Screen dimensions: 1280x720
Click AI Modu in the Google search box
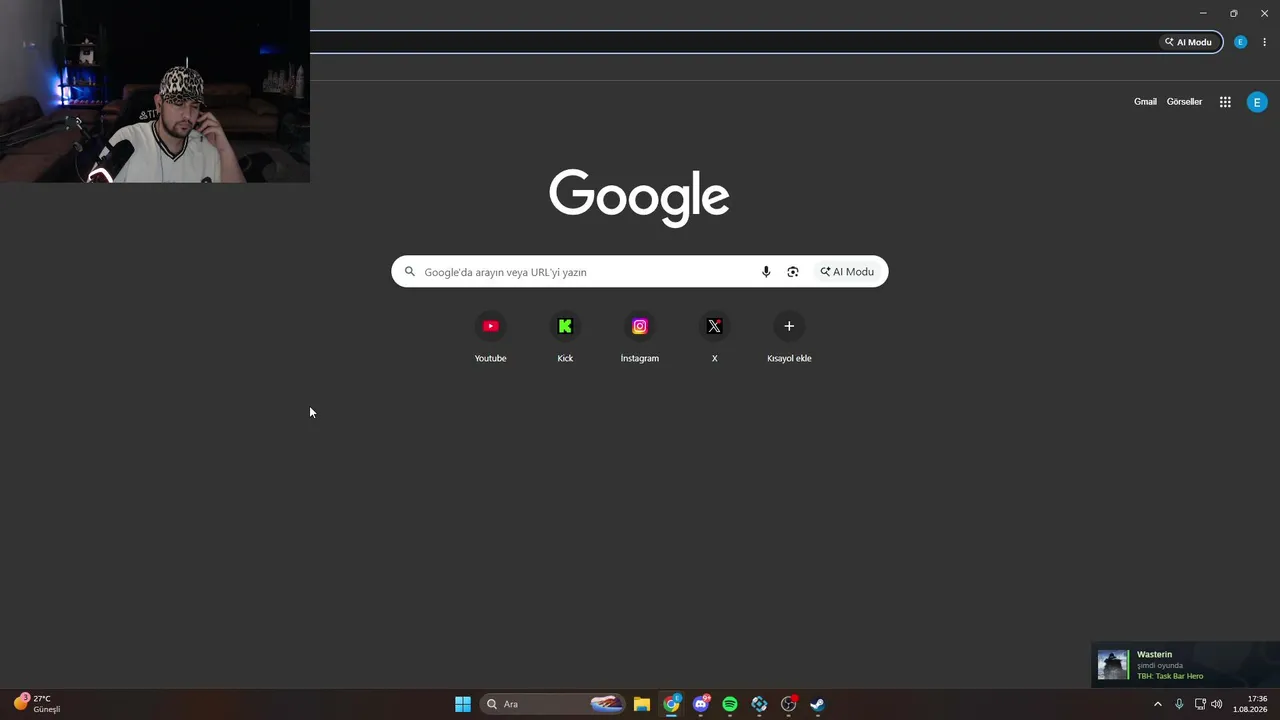[848, 272]
